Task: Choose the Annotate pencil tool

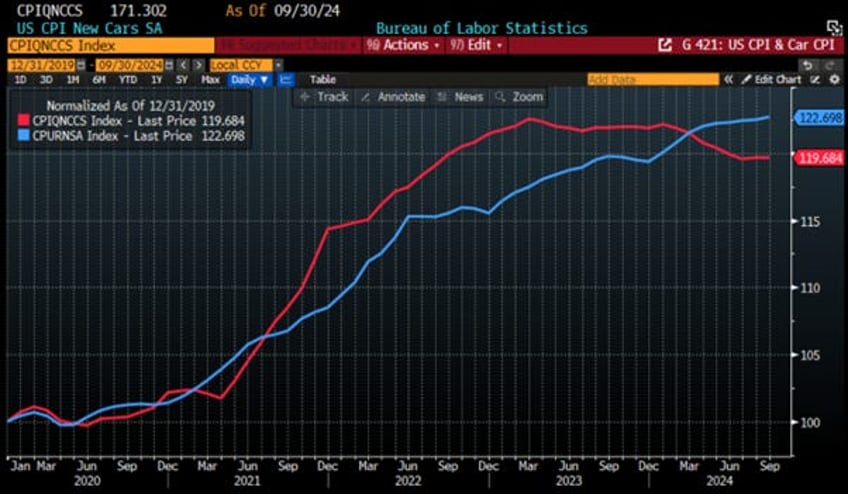Action: click(x=393, y=97)
